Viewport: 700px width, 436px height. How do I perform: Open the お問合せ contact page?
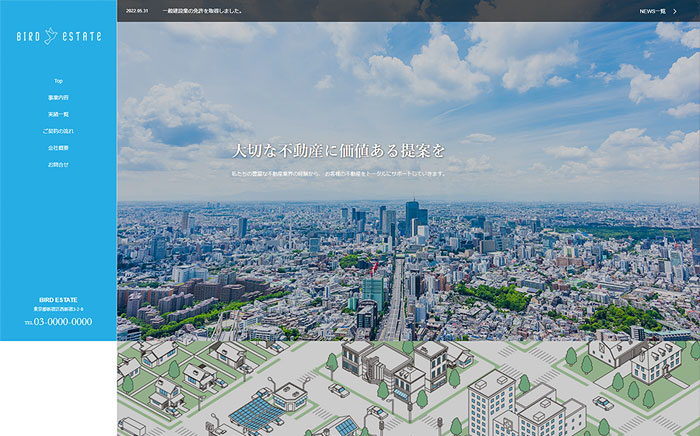tap(58, 164)
